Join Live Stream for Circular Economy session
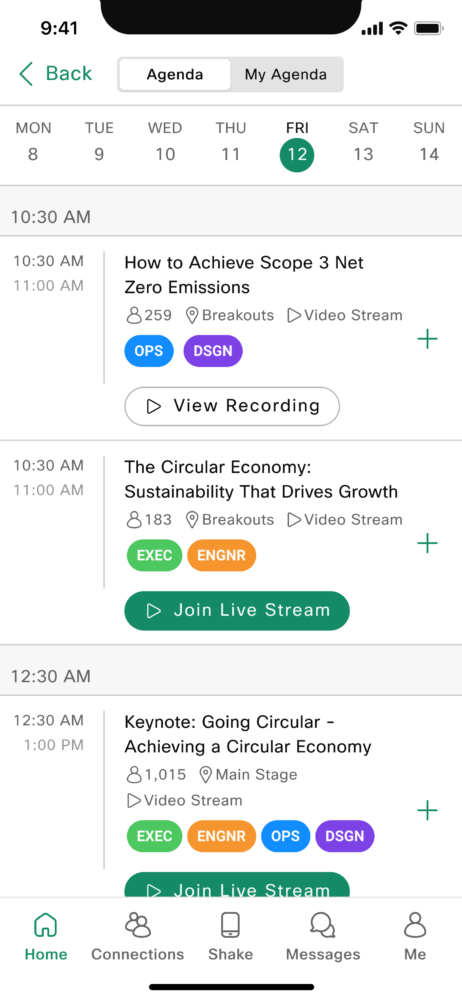This screenshot has height=1000, width=462. tap(237, 610)
